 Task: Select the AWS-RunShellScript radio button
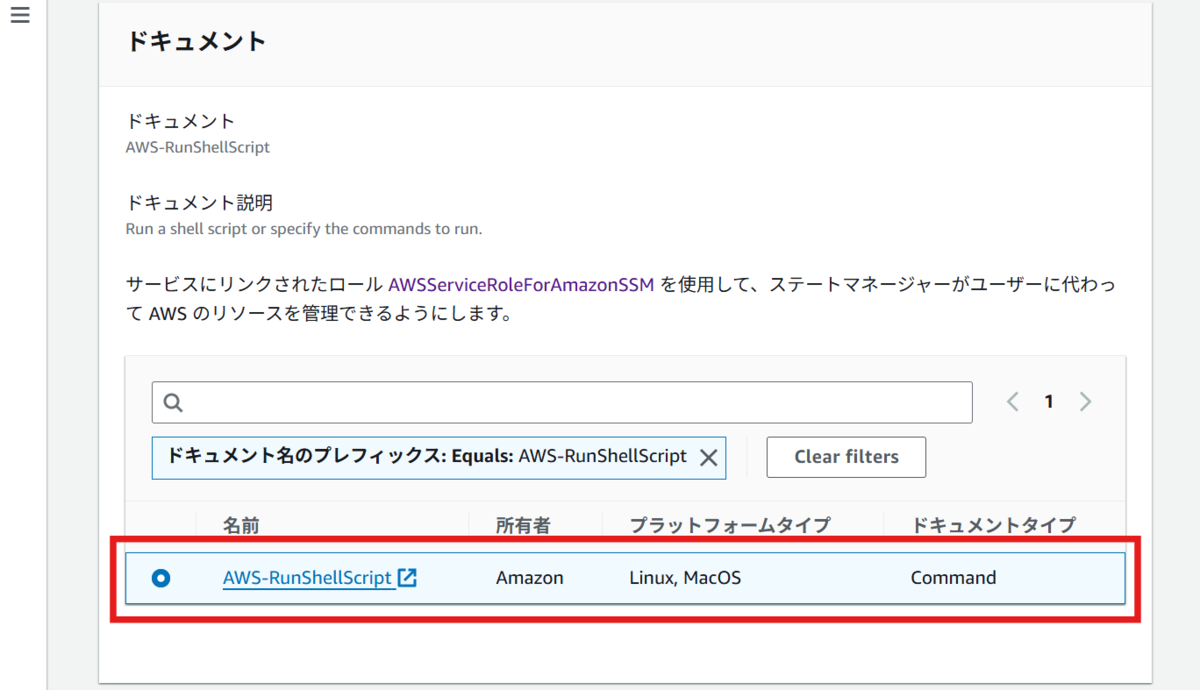pyautogui.click(x=161, y=578)
